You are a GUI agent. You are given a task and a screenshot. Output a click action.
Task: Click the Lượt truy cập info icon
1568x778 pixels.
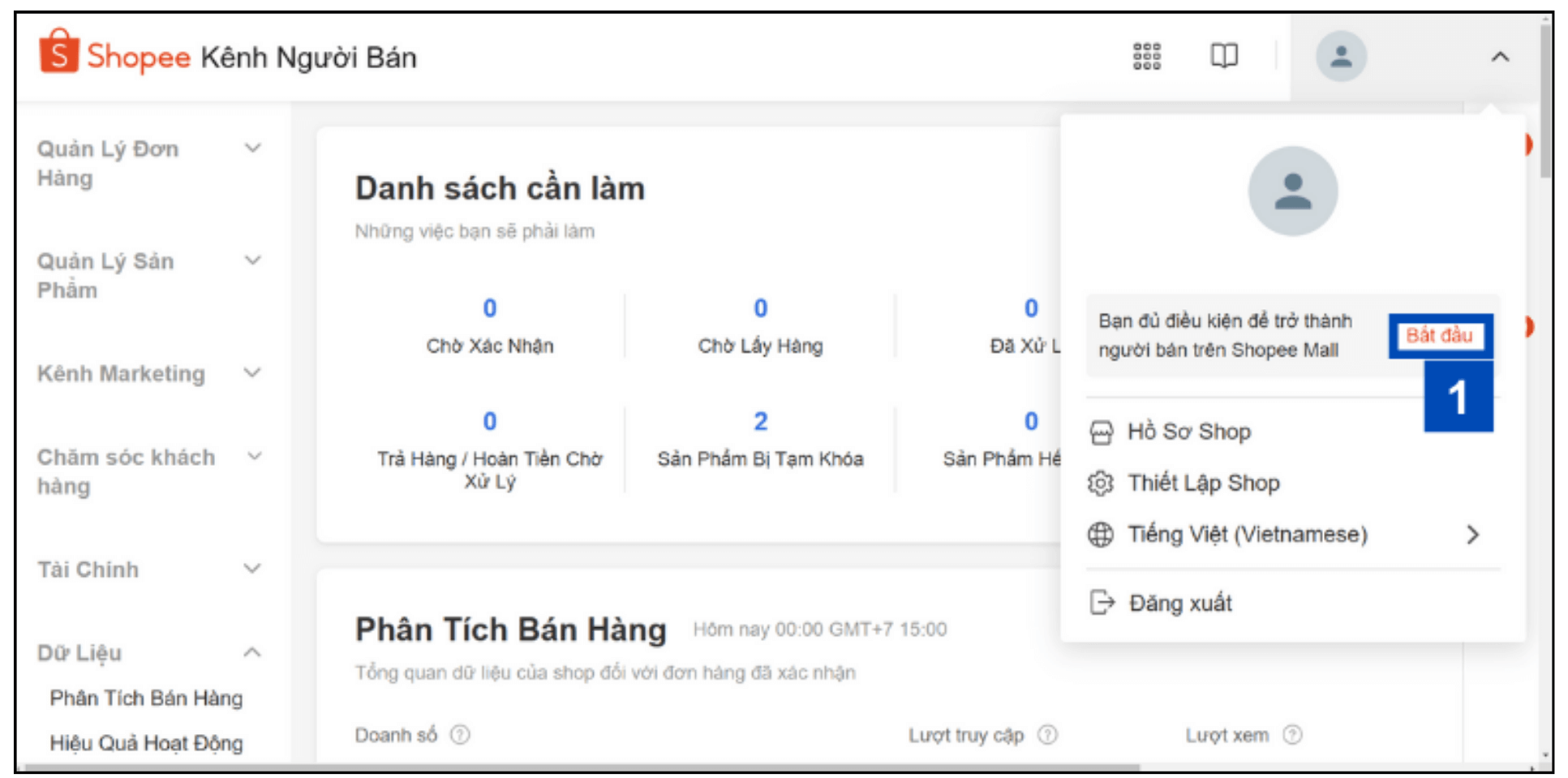pyautogui.click(x=1047, y=735)
